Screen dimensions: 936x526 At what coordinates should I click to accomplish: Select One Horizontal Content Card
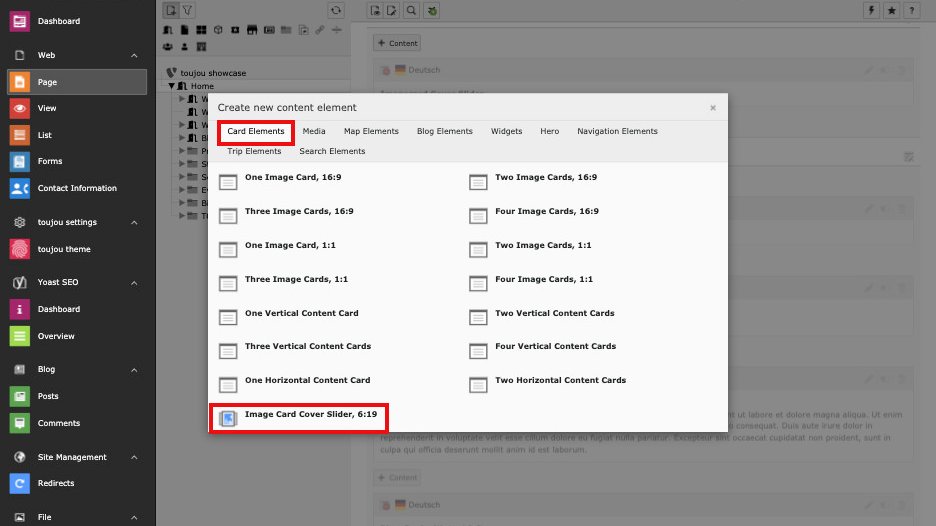click(307, 381)
